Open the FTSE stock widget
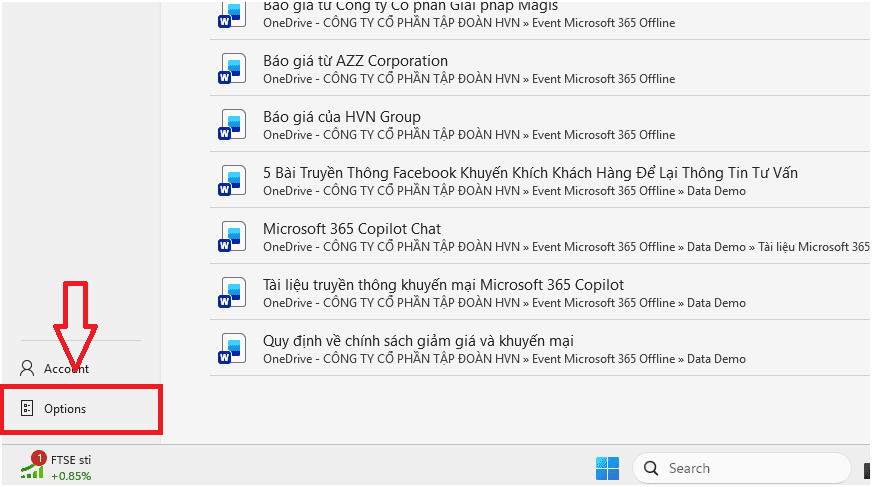This screenshot has height=487, width=872. point(56,467)
